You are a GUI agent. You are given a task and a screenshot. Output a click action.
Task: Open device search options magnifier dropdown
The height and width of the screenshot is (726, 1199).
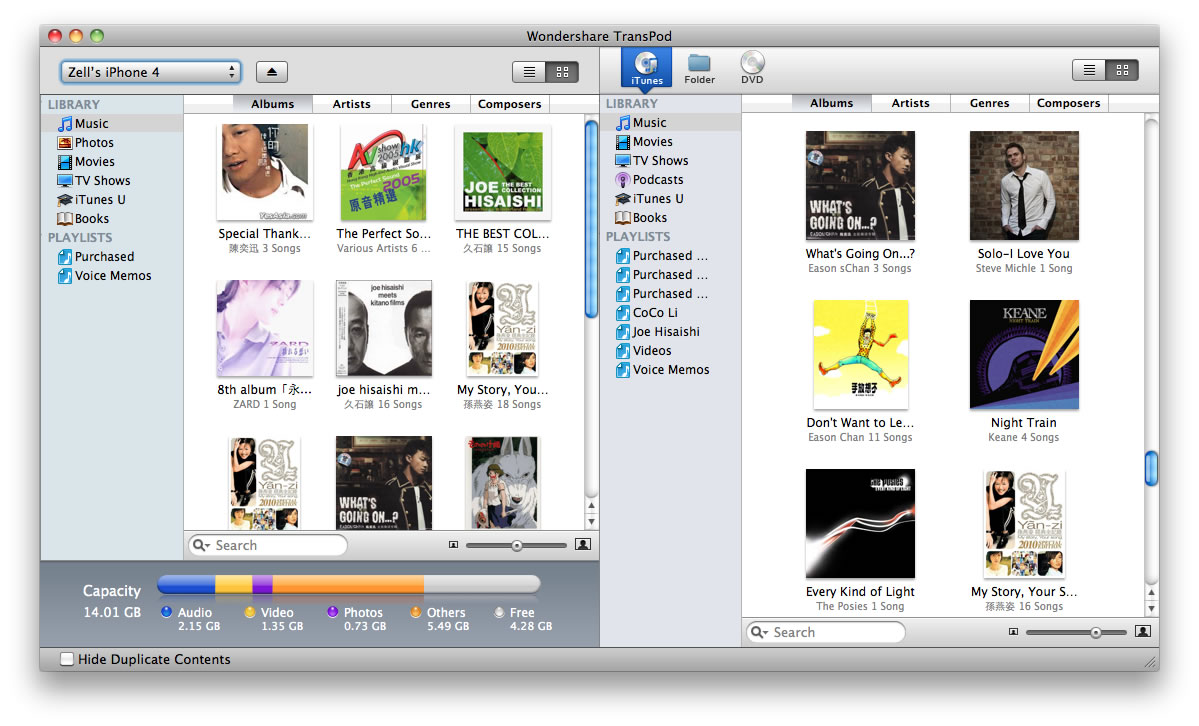point(202,545)
